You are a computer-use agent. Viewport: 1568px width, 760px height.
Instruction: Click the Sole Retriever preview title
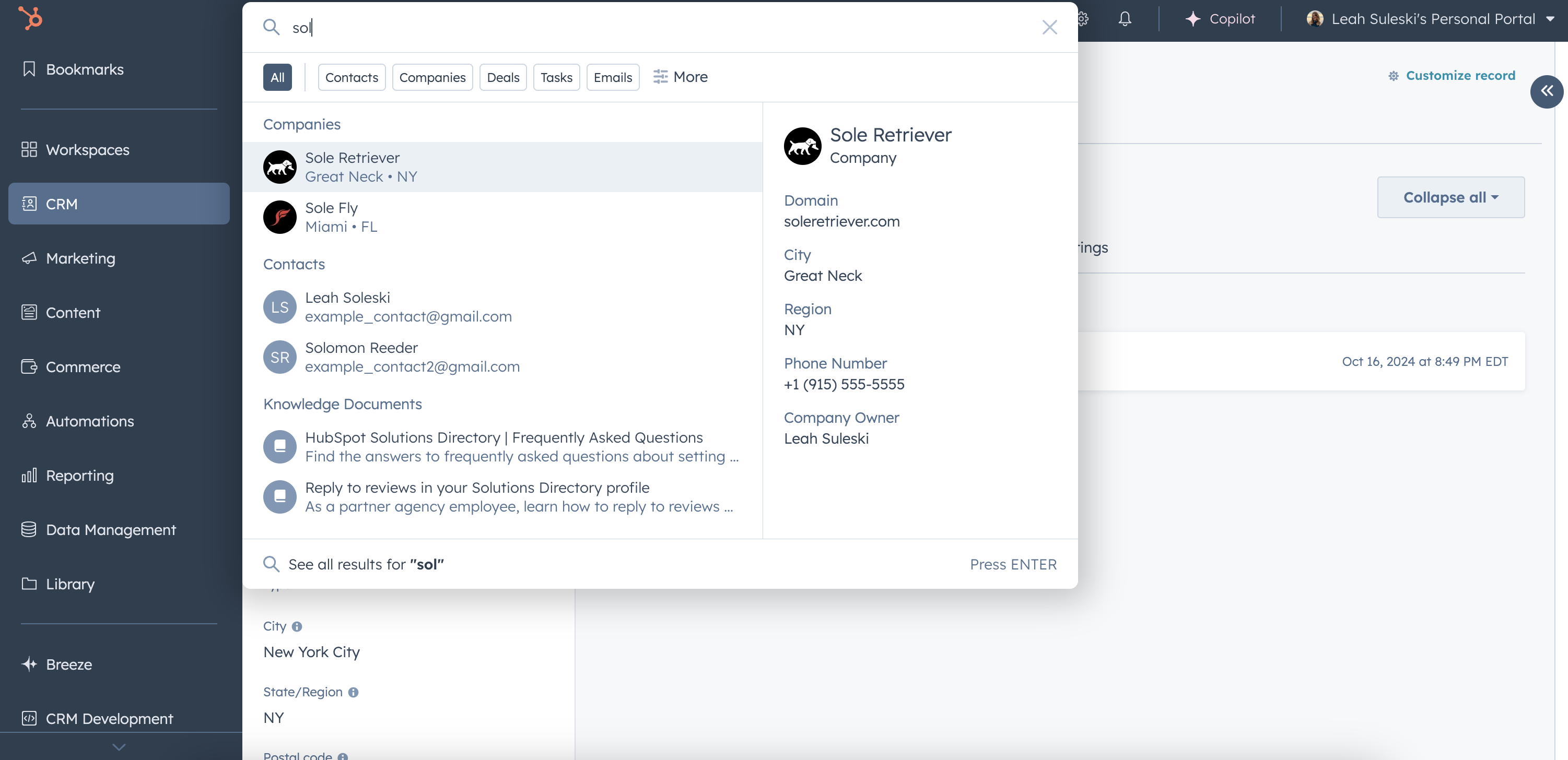891,135
